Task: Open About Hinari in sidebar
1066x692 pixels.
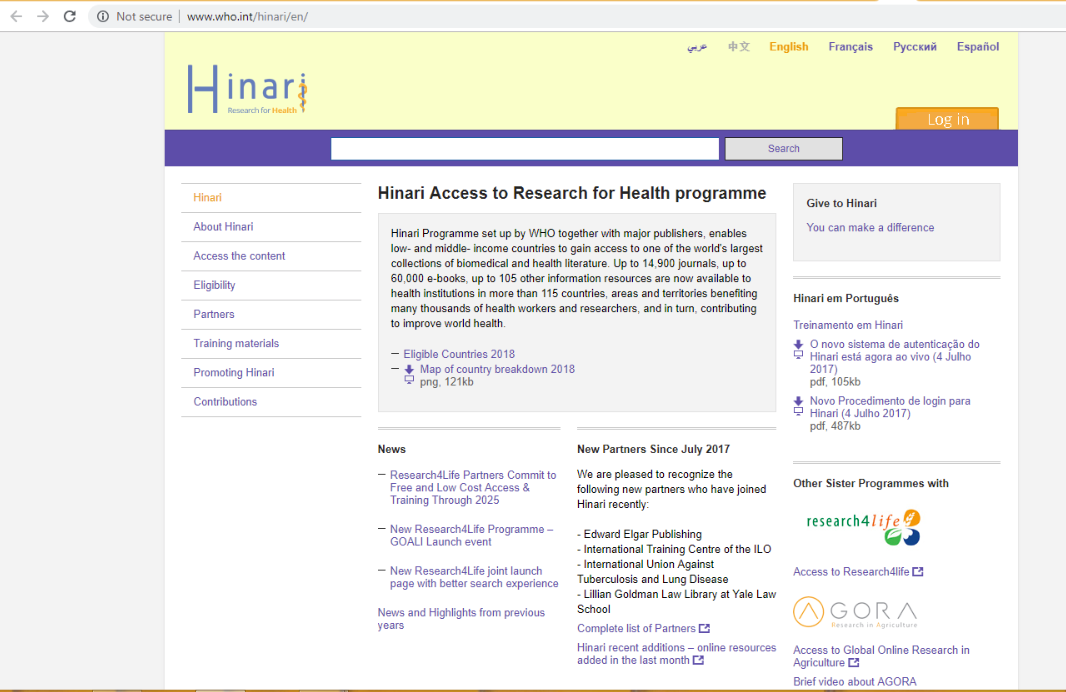Action: point(223,227)
